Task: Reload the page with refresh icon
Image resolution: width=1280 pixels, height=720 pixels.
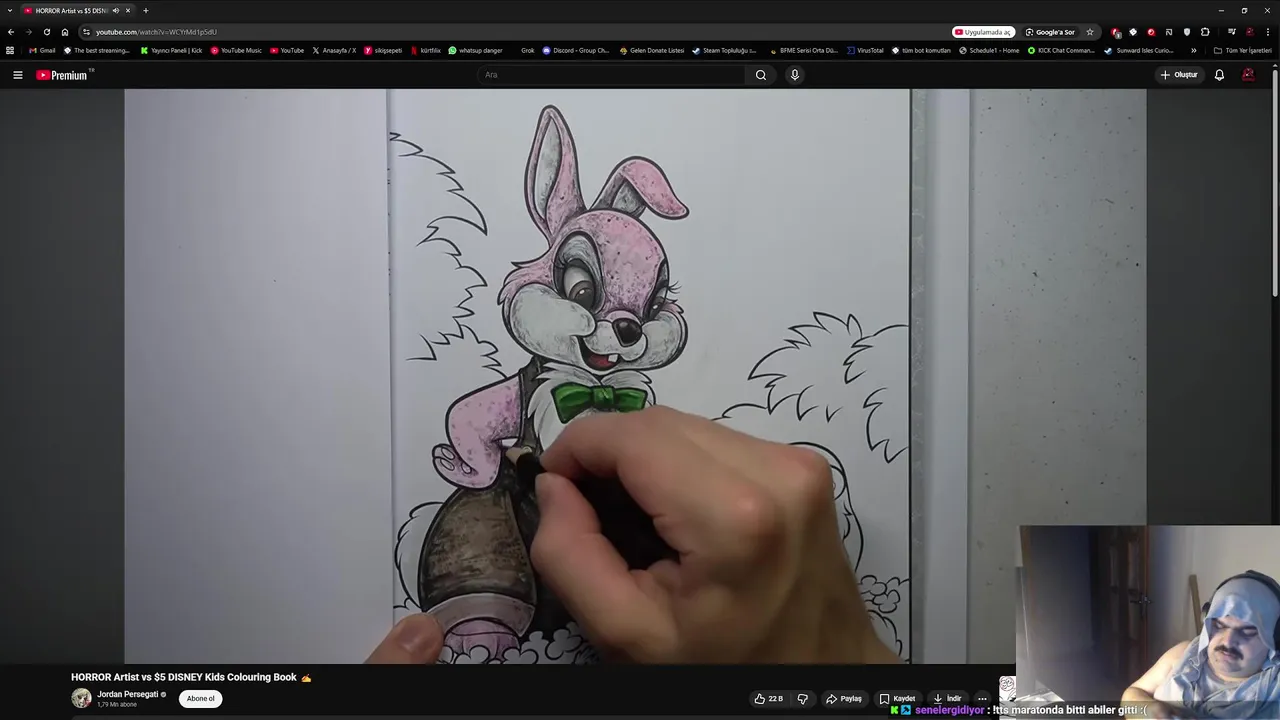Action: [46, 32]
